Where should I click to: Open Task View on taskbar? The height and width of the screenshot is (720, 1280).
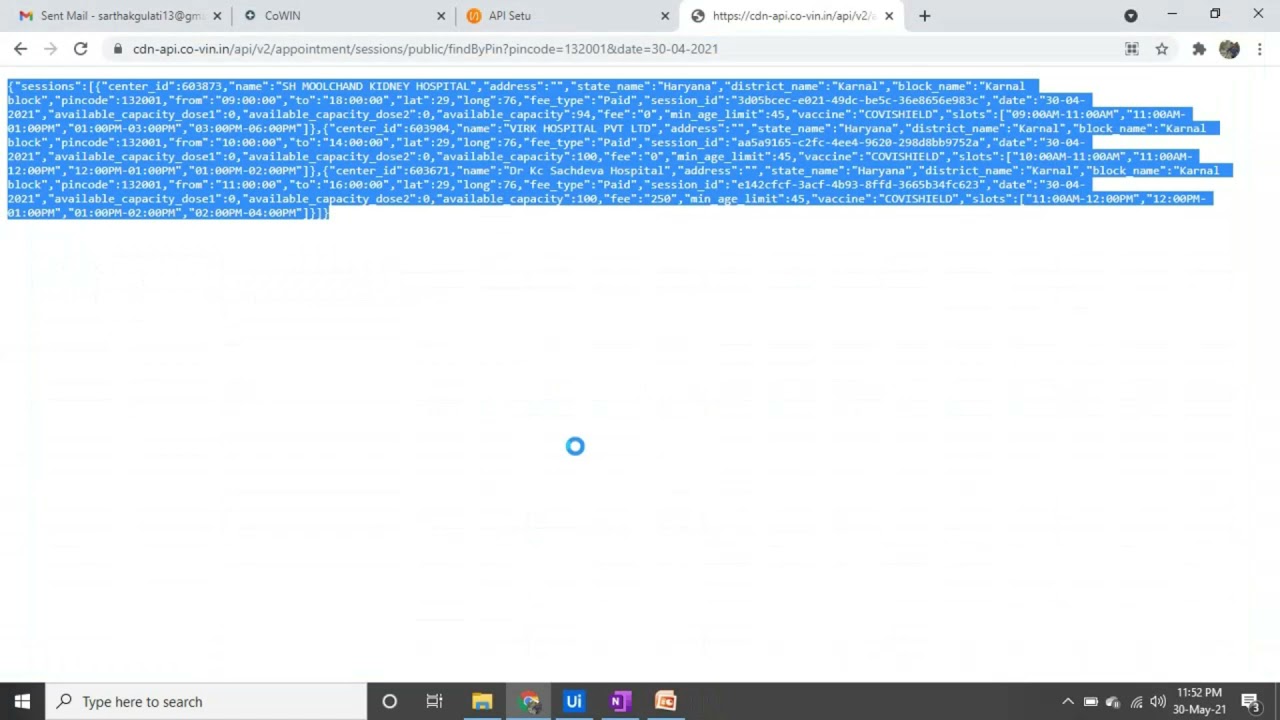tap(434, 701)
